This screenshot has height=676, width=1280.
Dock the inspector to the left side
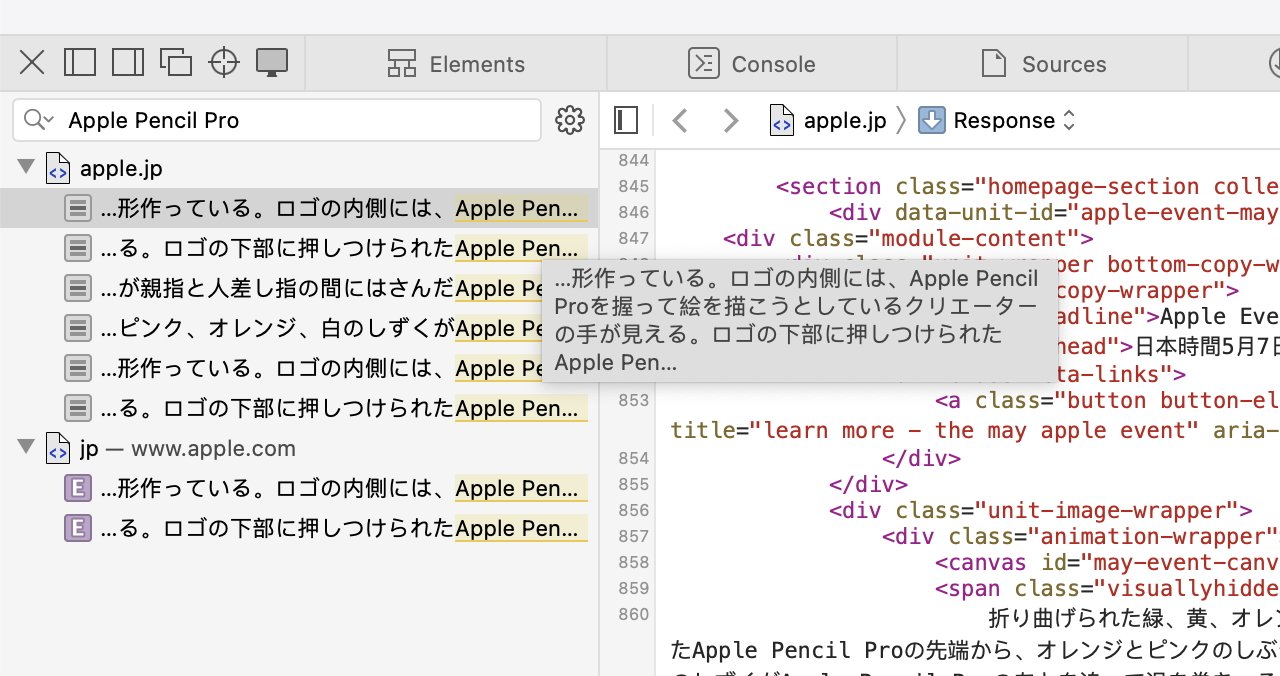(80, 62)
